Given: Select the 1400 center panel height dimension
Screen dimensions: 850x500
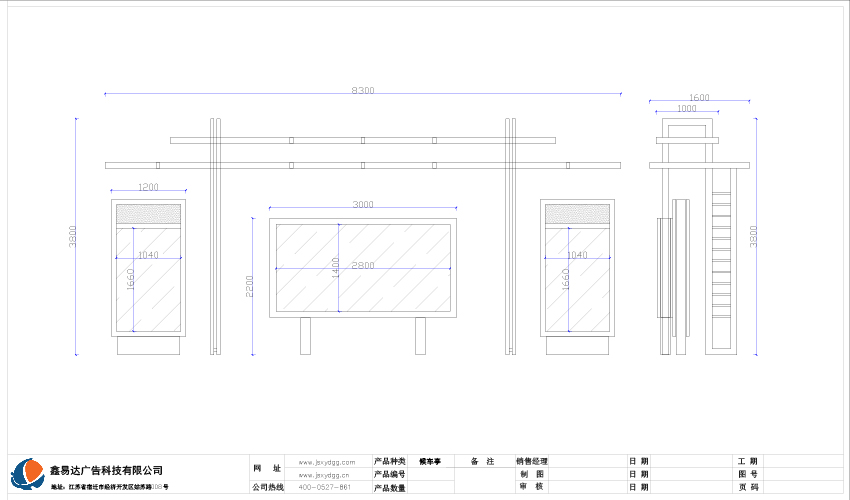Looking at the screenshot, I should tap(335, 267).
